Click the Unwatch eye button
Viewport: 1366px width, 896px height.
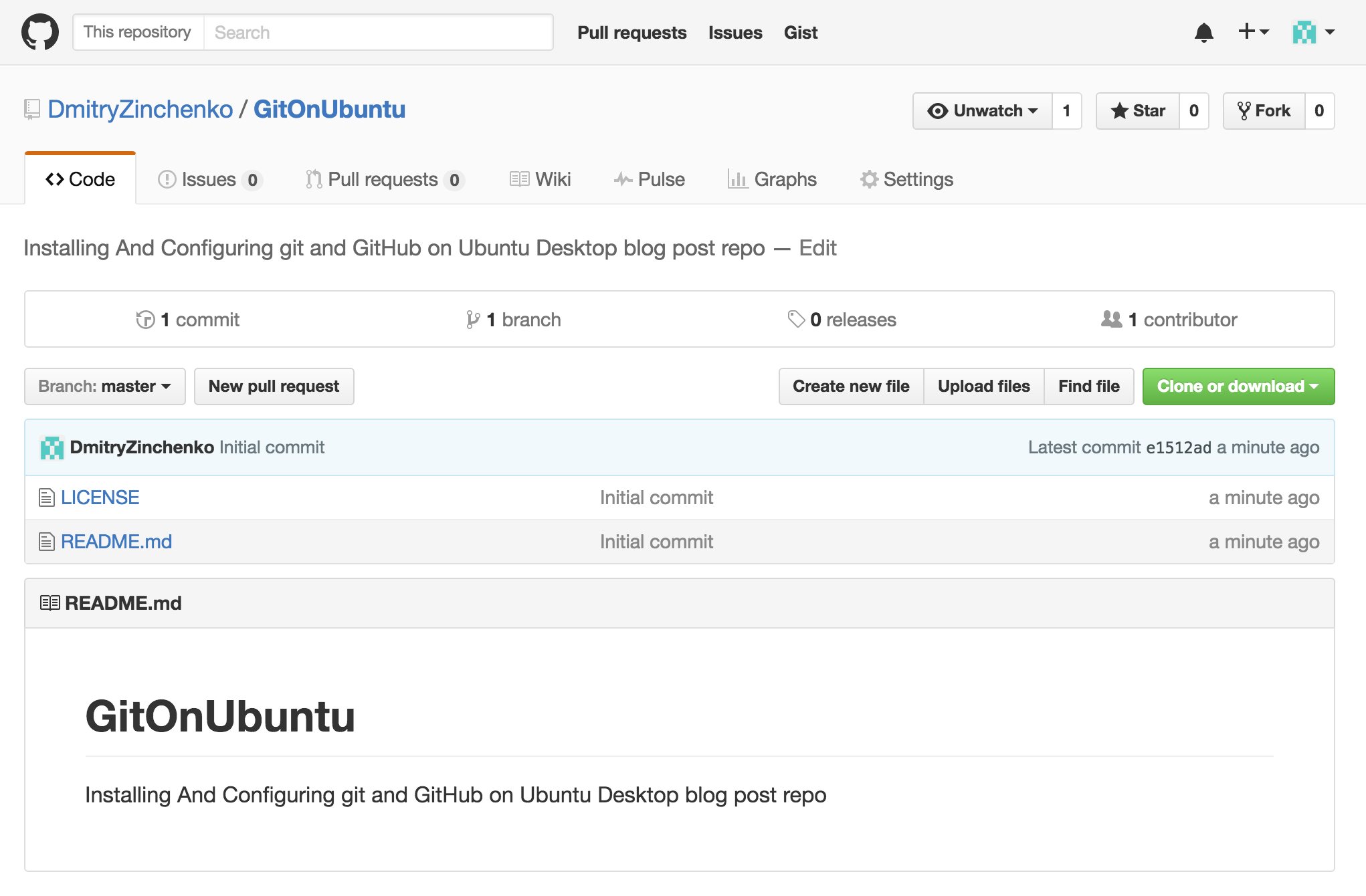(x=982, y=111)
